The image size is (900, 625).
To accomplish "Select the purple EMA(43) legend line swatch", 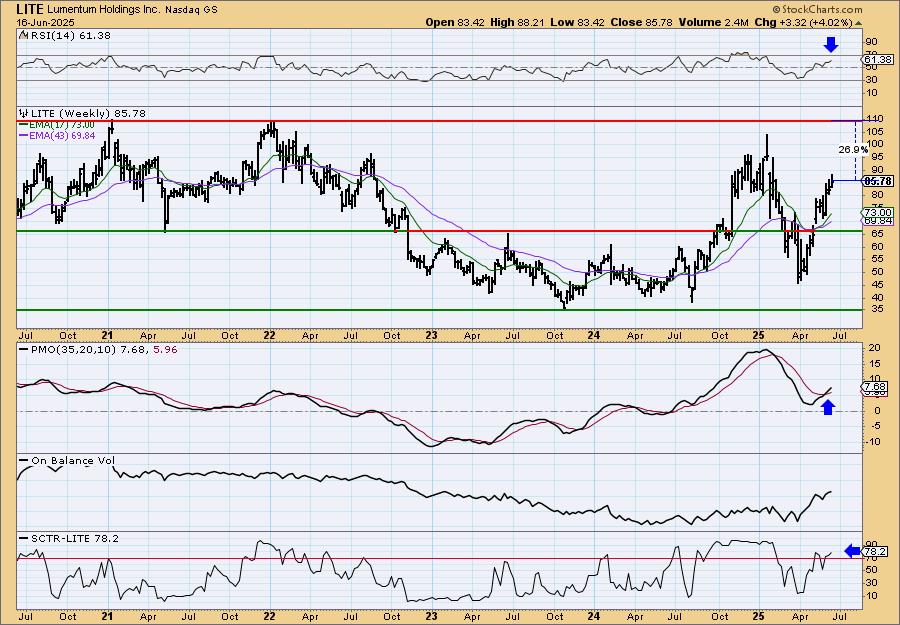I will coord(24,135).
